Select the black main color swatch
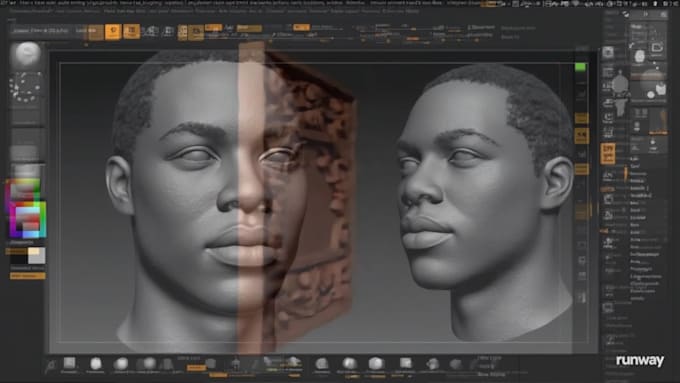 (x=19, y=259)
